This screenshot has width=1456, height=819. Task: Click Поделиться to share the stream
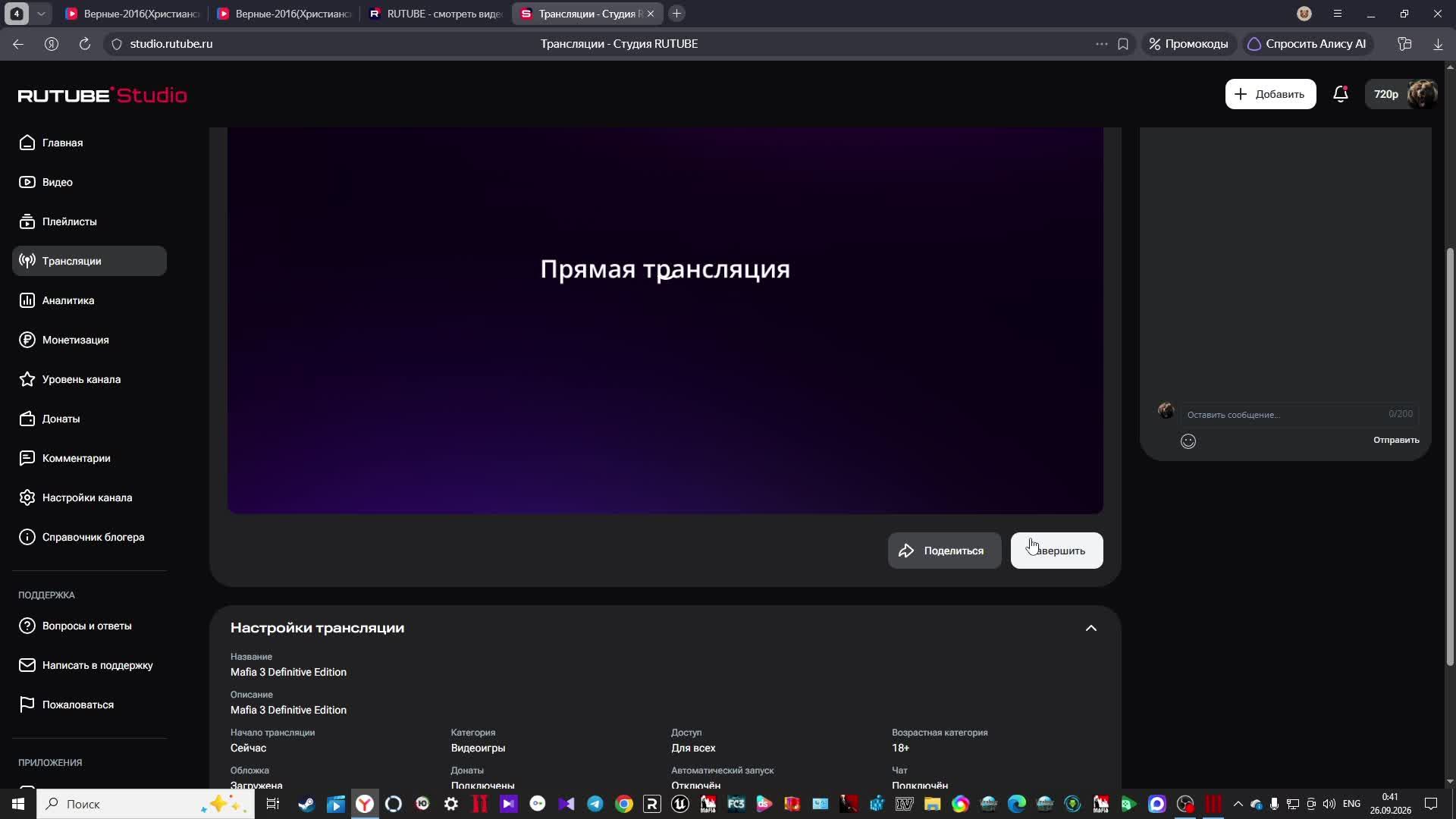click(944, 551)
